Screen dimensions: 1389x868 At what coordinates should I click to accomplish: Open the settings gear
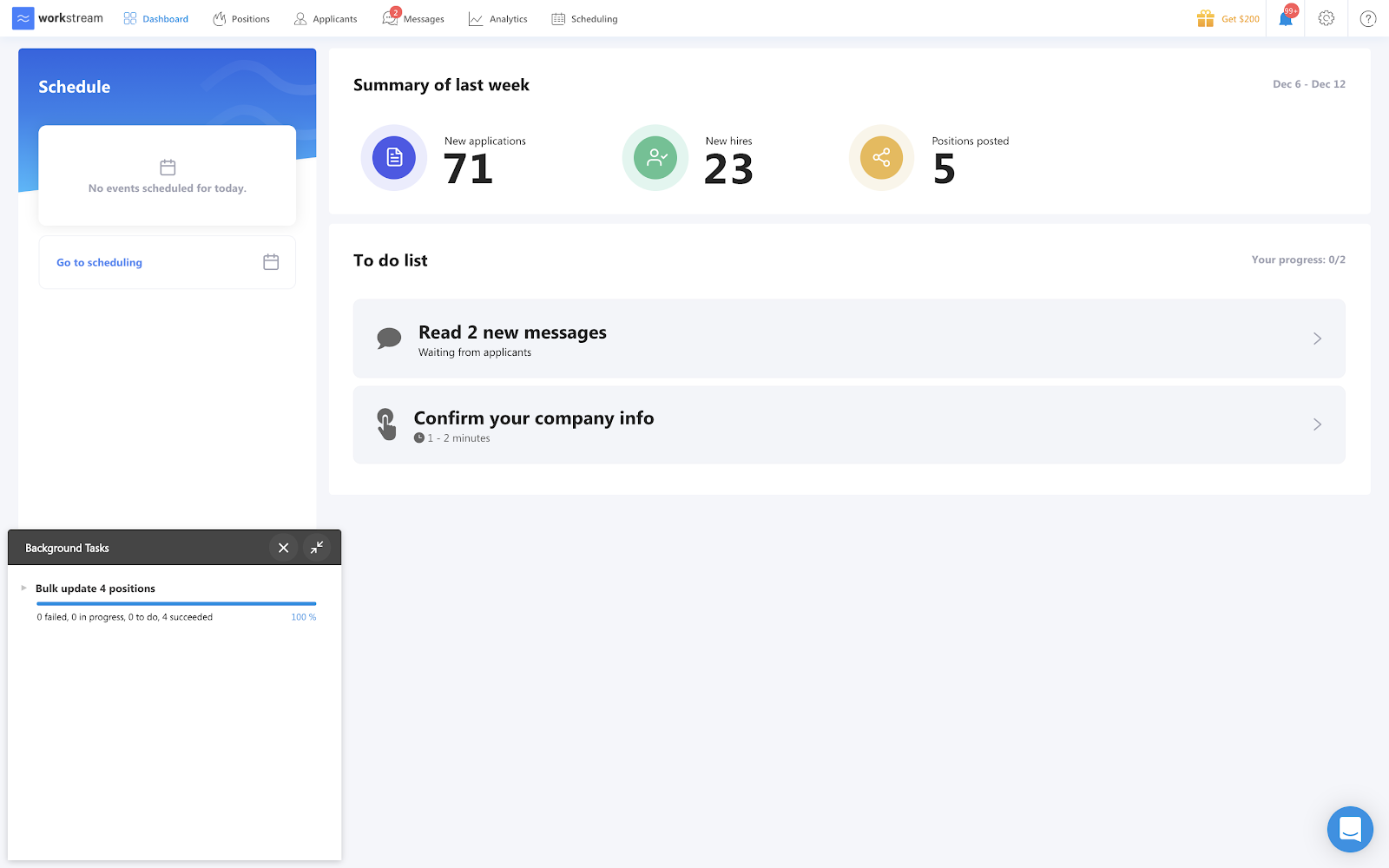[x=1326, y=18]
